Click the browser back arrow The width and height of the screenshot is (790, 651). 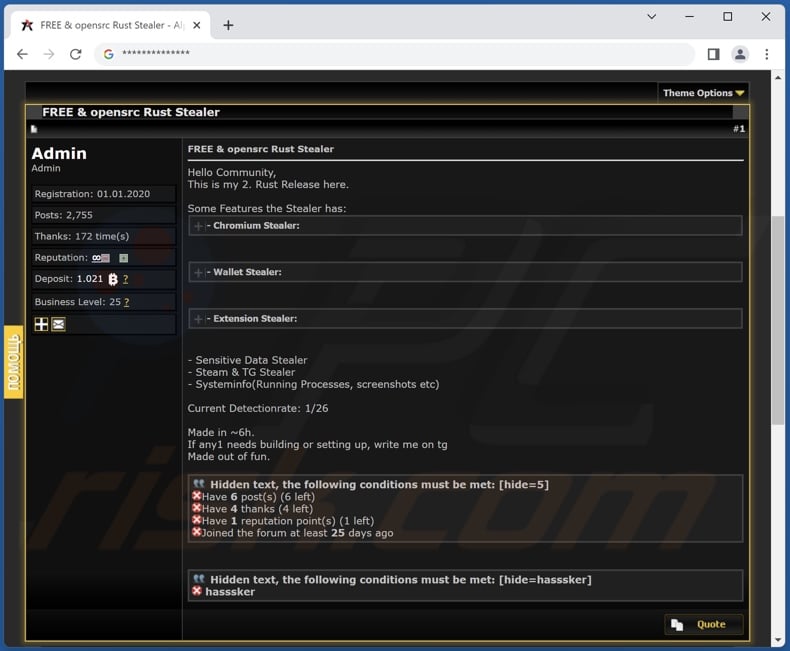pos(22,54)
